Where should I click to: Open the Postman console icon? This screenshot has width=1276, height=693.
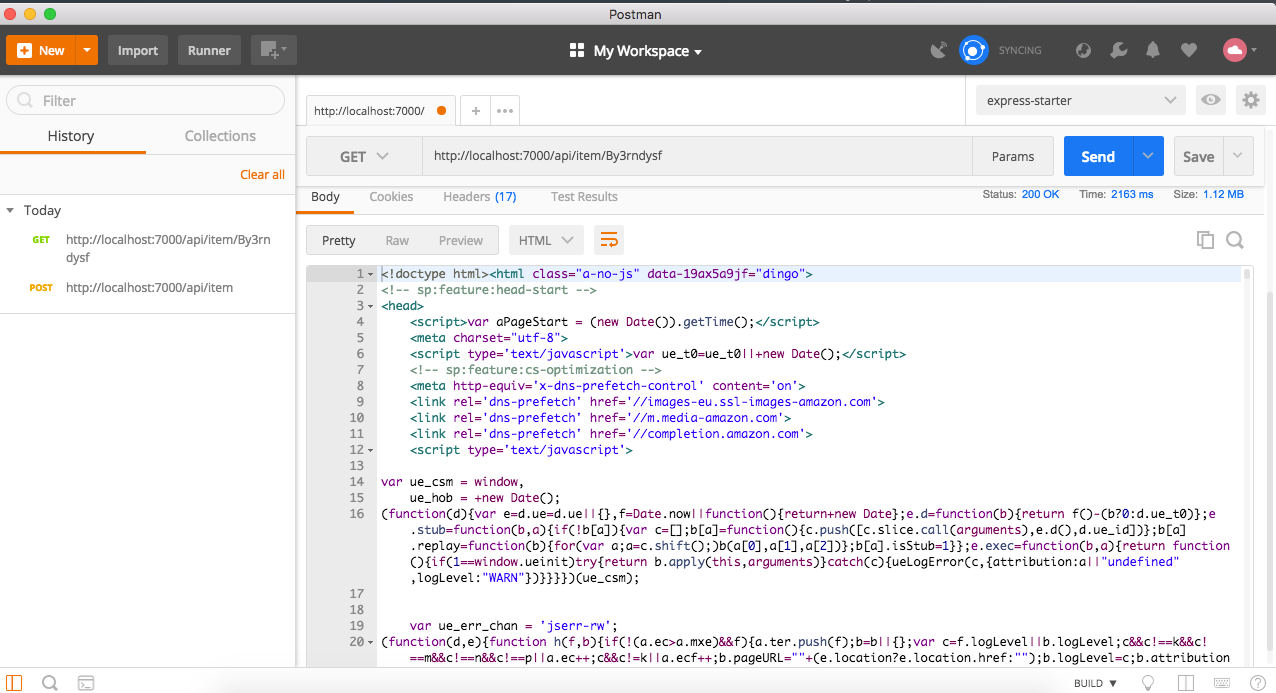(87, 683)
